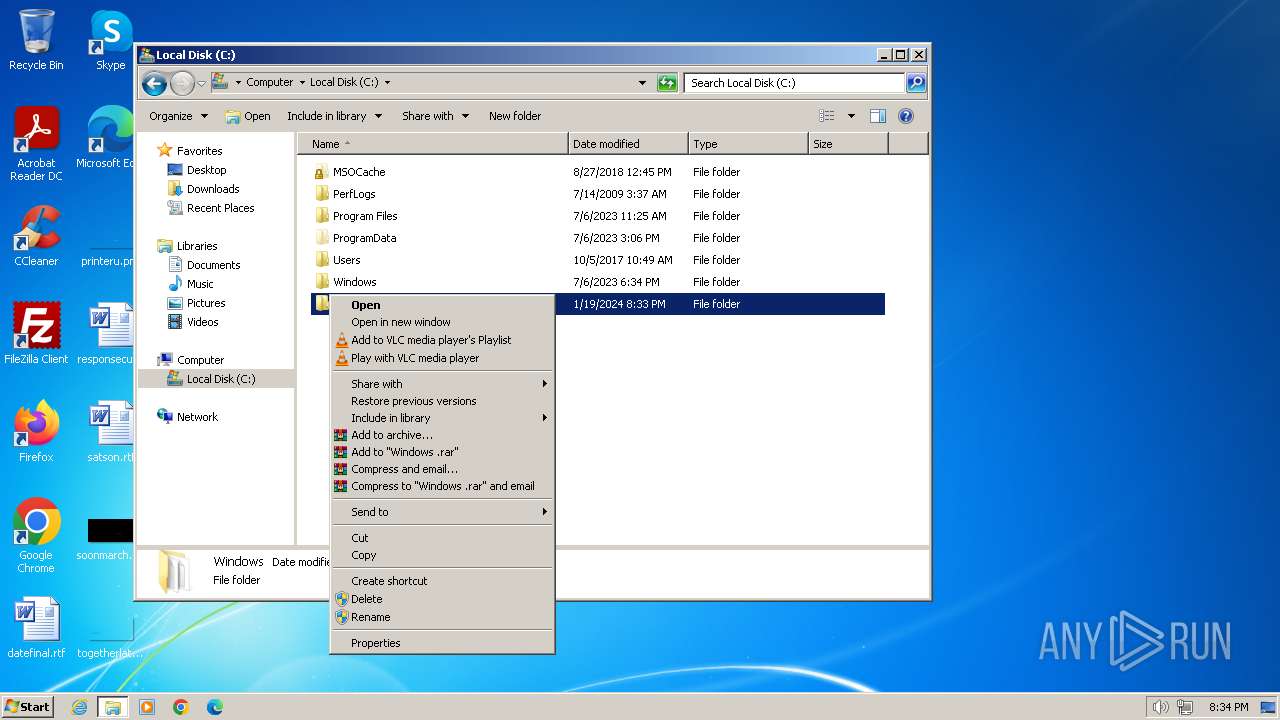Click Computer segment in address bar
This screenshot has height=720, width=1280.
click(269, 83)
